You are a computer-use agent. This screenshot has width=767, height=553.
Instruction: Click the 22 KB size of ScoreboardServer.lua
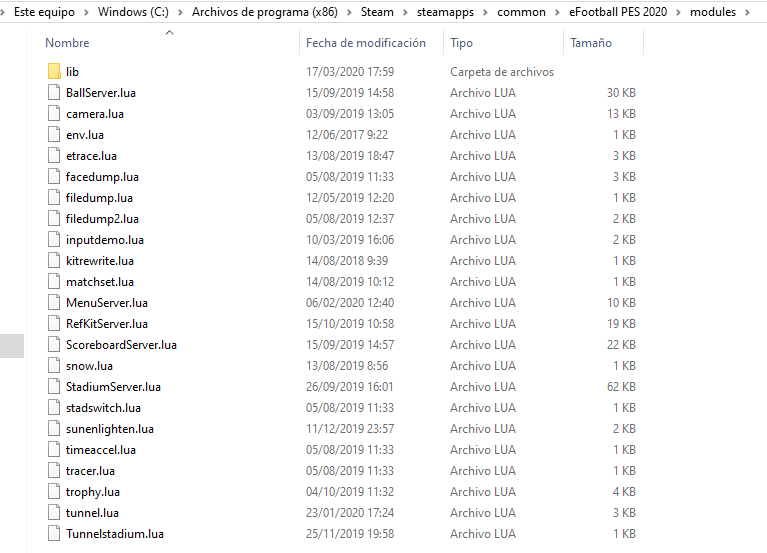pyautogui.click(x=621, y=345)
